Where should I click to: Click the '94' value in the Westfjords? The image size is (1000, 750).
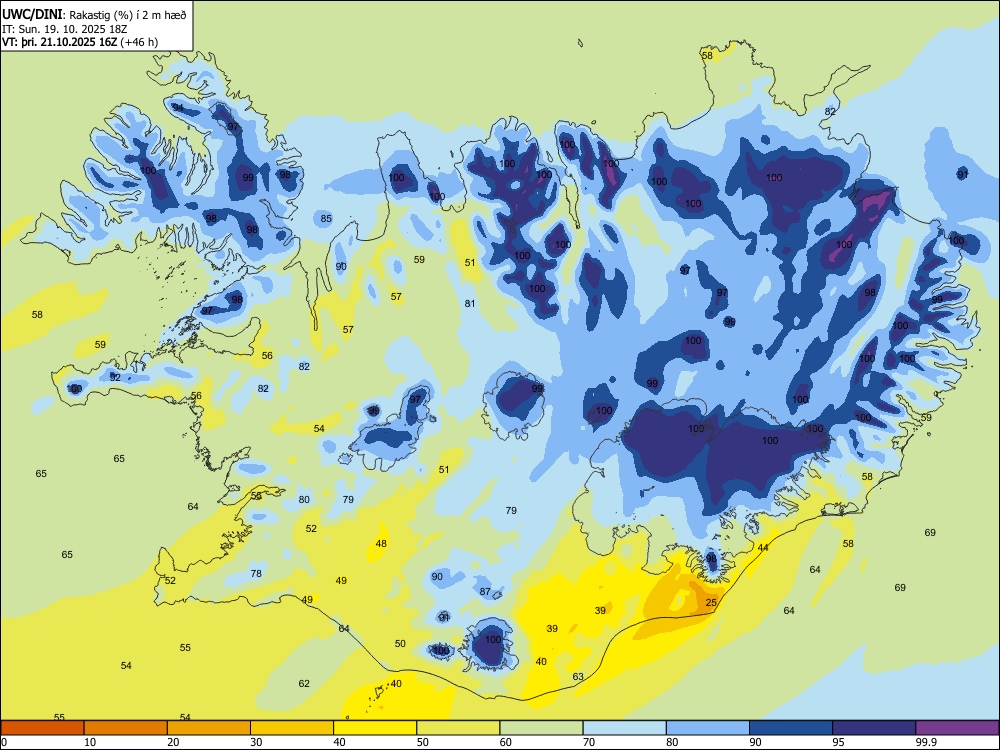178,108
